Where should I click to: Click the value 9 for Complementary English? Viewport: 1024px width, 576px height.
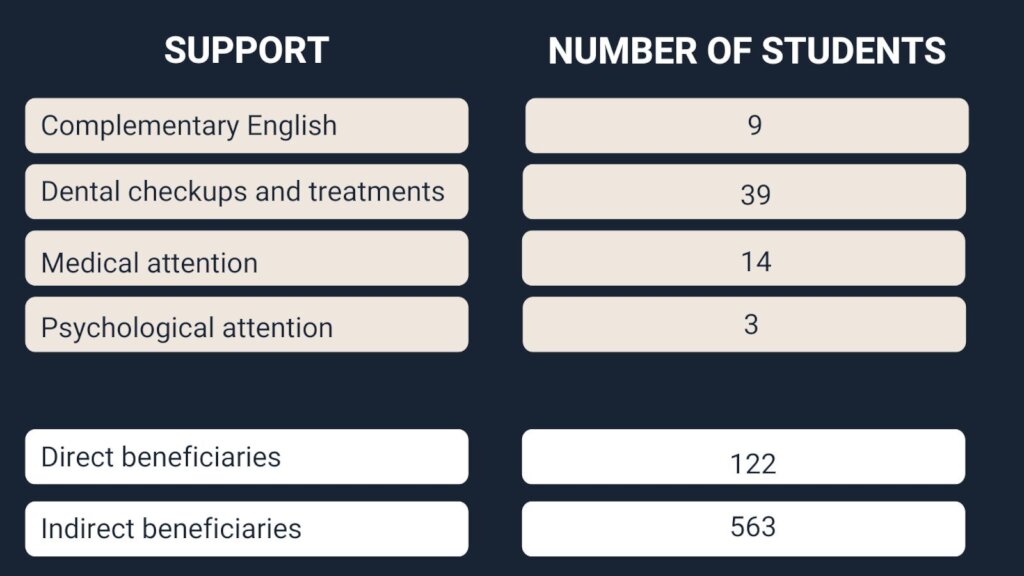click(755, 126)
